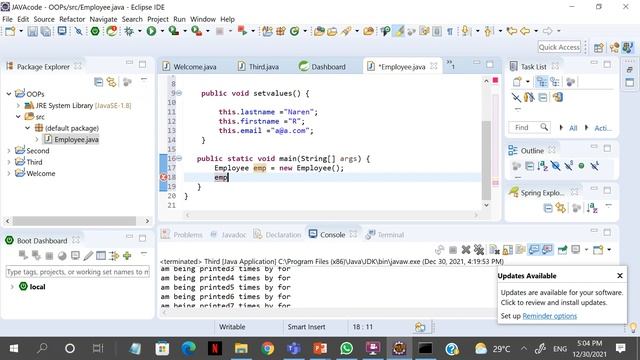Collapse the OOPs project tree node
Image resolution: width=640 pixels, height=360 pixels.
click(x=9, y=94)
